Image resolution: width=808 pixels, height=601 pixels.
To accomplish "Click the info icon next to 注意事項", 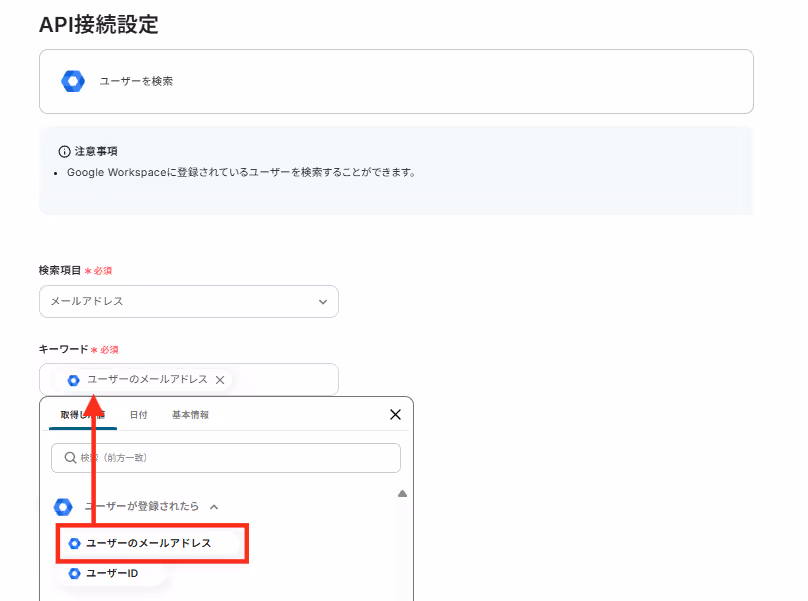I will 64,152.
